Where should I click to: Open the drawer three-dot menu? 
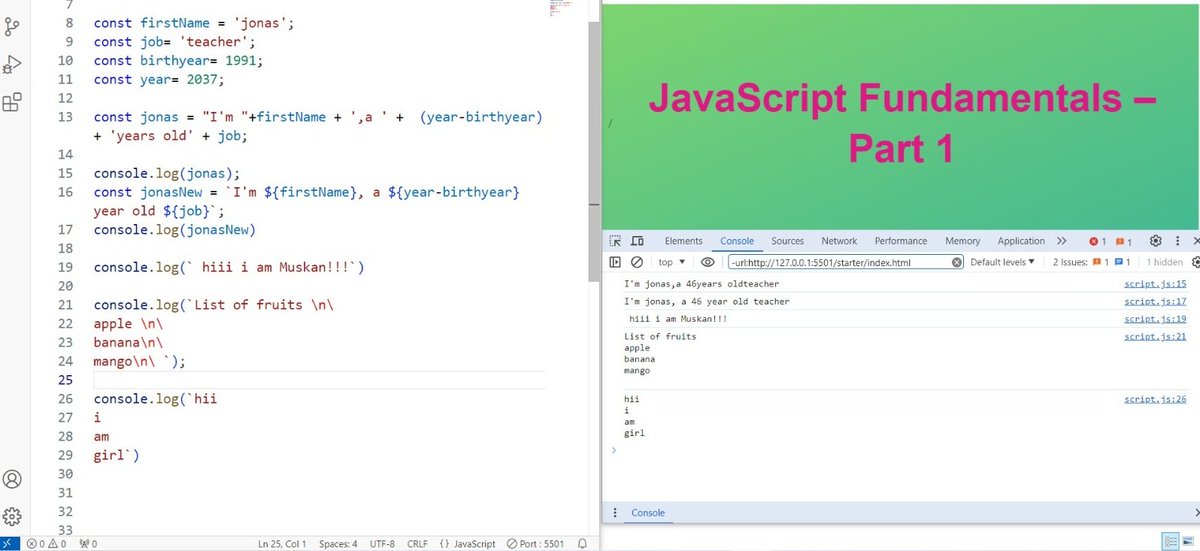tap(615, 513)
